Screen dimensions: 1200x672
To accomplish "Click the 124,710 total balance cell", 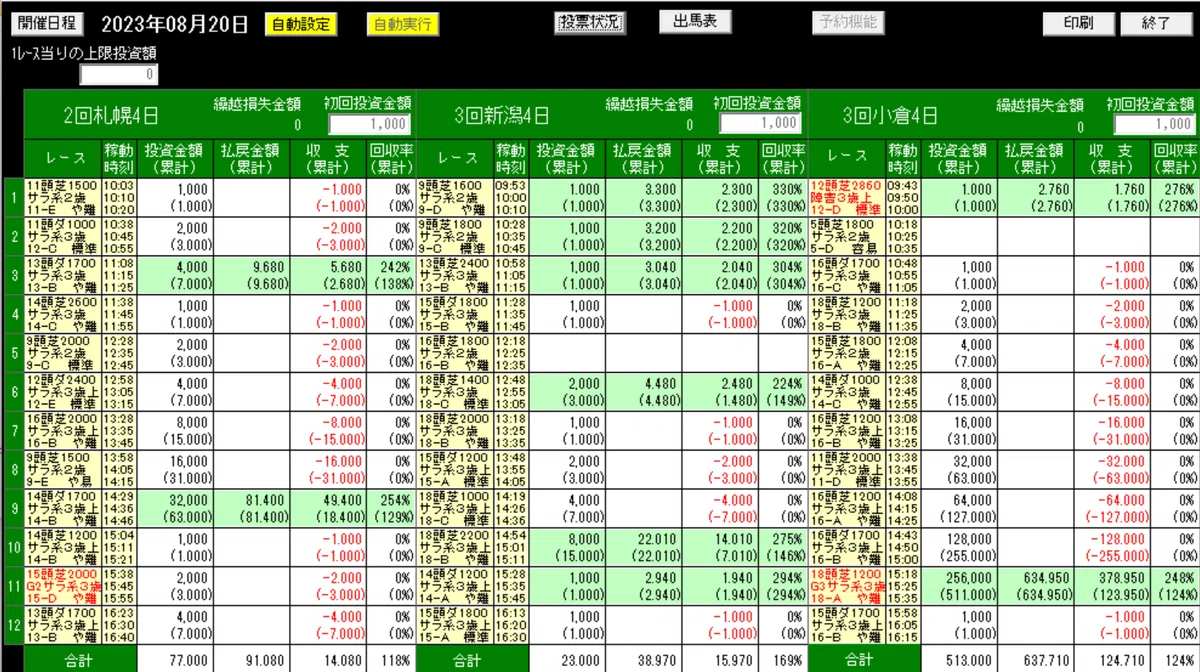I will (x=1113, y=659).
